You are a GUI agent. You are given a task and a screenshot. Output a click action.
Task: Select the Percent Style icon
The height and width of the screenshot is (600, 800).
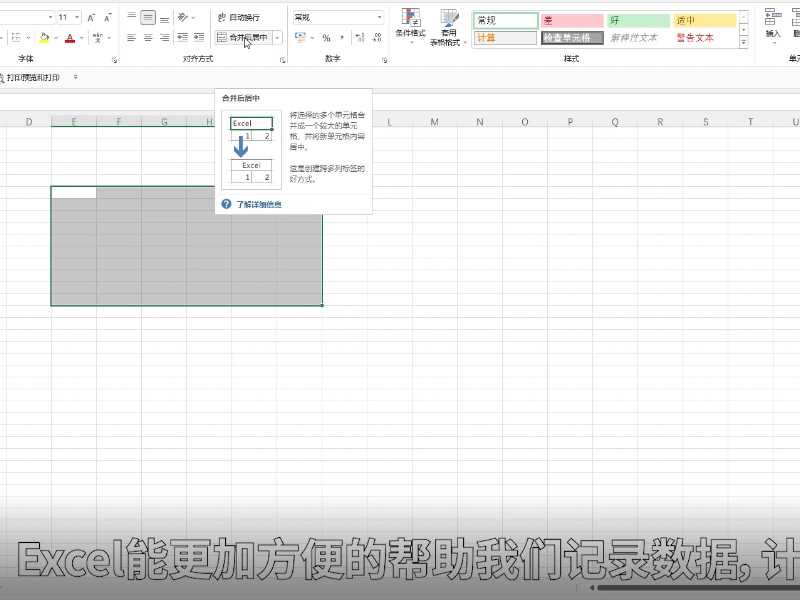click(325, 36)
